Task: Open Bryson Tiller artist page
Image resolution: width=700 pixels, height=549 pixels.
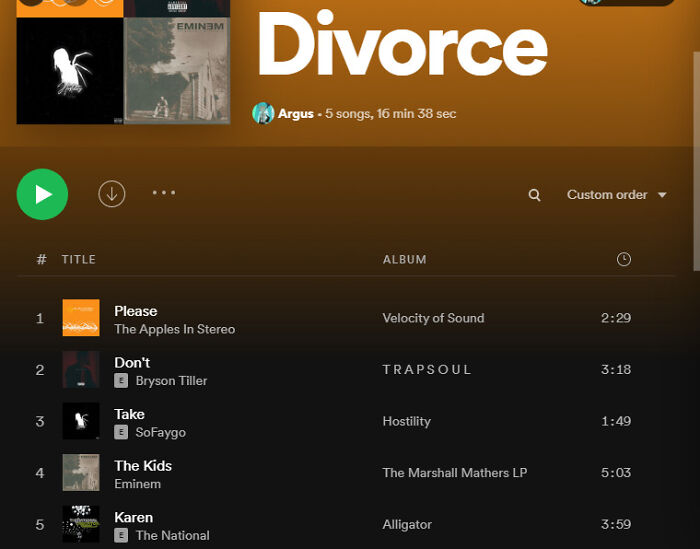Action: [x=171, y=381]
